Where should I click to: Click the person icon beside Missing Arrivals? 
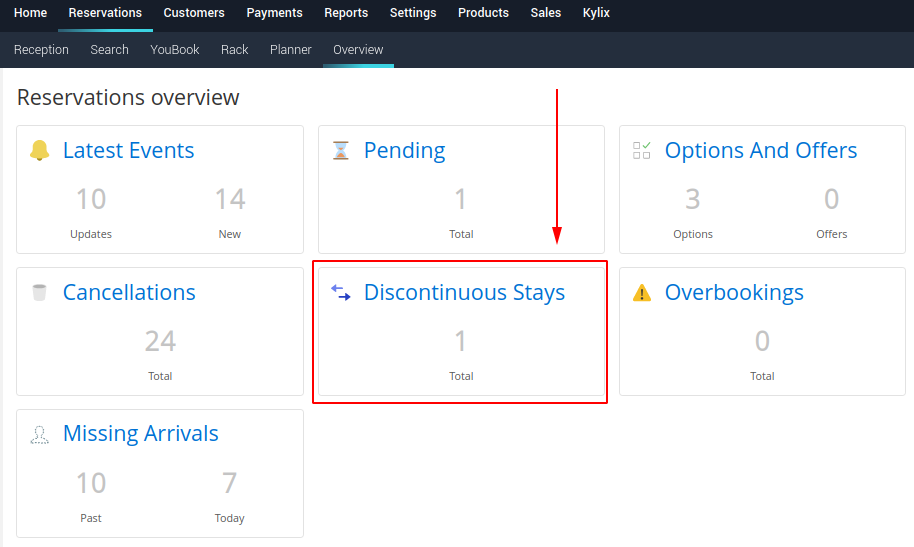[40, 434]
